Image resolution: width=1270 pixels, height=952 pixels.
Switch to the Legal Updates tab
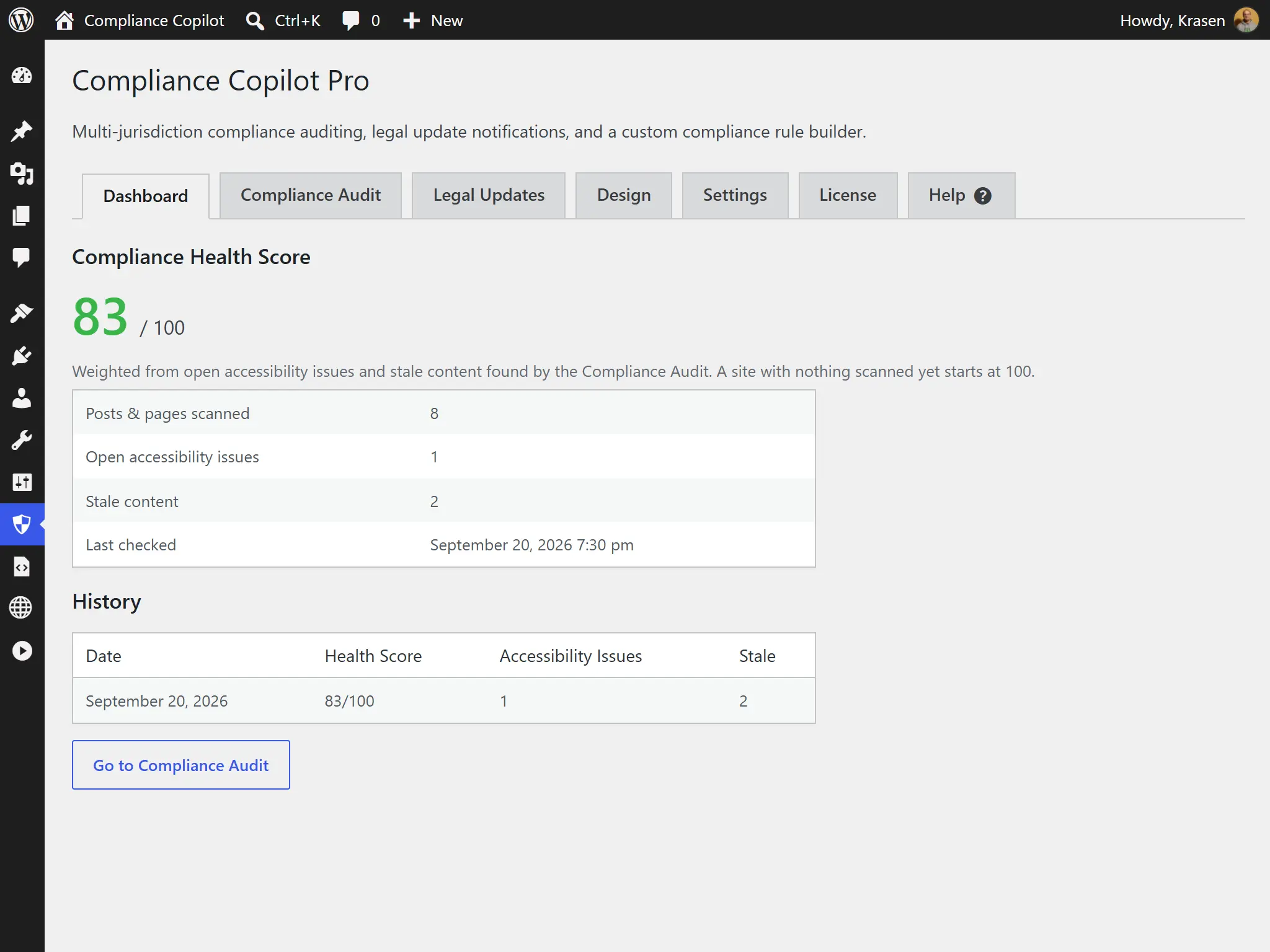click(489, 195)
